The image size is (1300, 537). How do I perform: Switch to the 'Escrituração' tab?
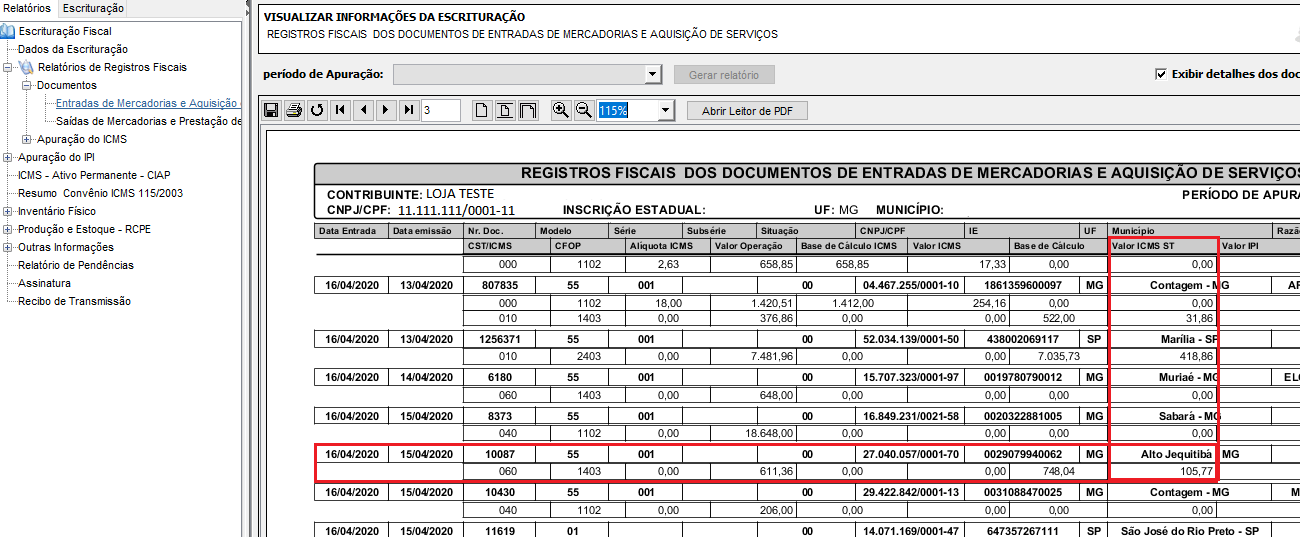pos(93,8)
